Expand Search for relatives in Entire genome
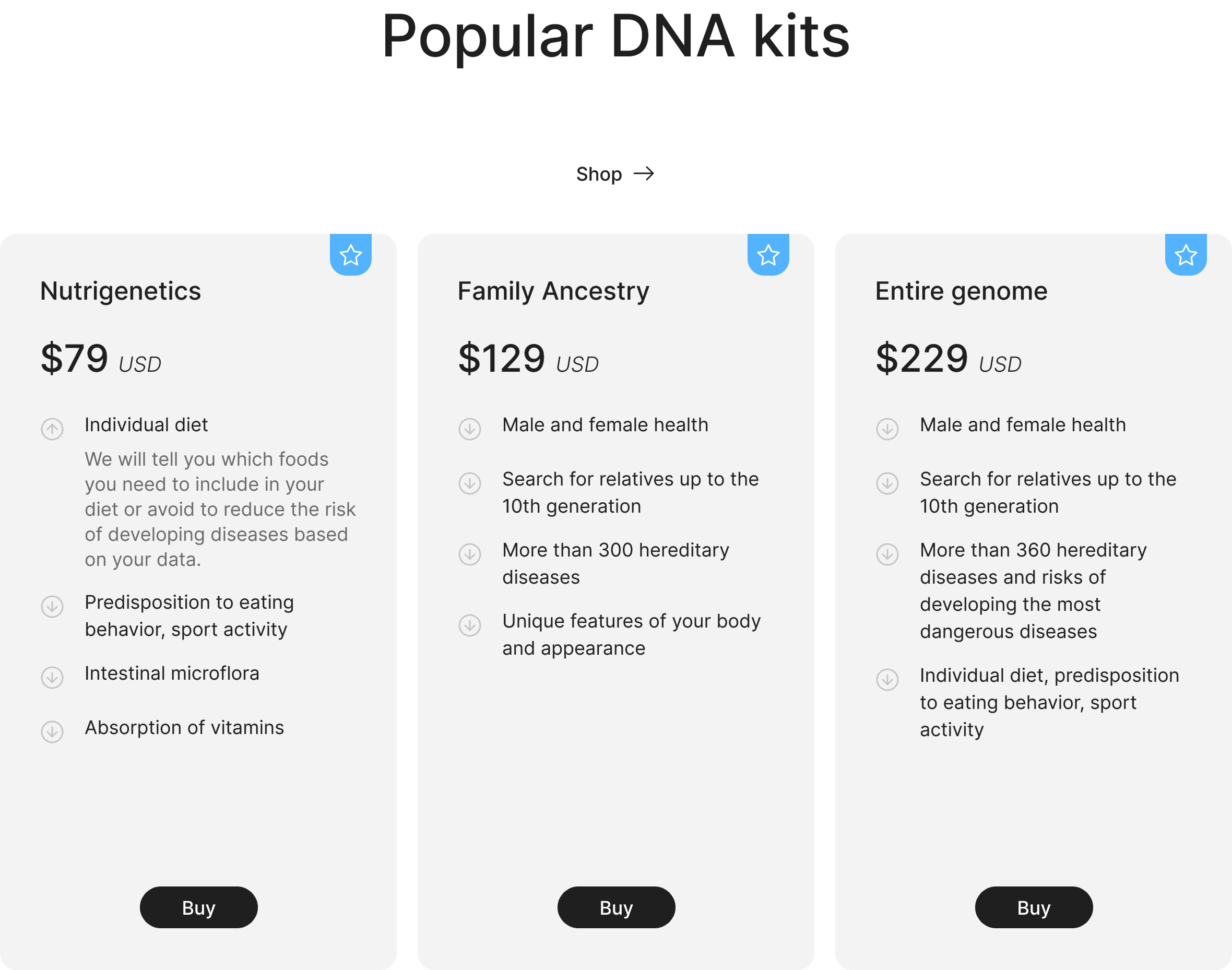The image size is (1232, 970). 887,483
